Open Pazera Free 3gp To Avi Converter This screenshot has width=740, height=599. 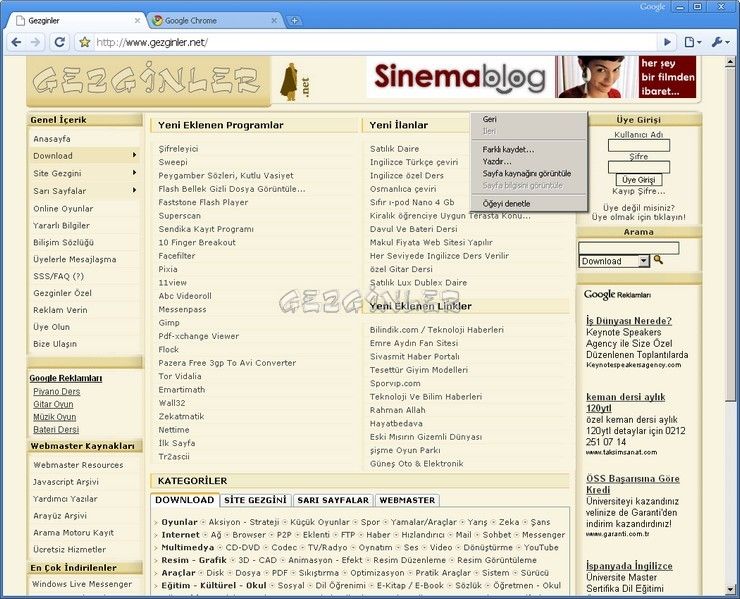coord(227,363)
